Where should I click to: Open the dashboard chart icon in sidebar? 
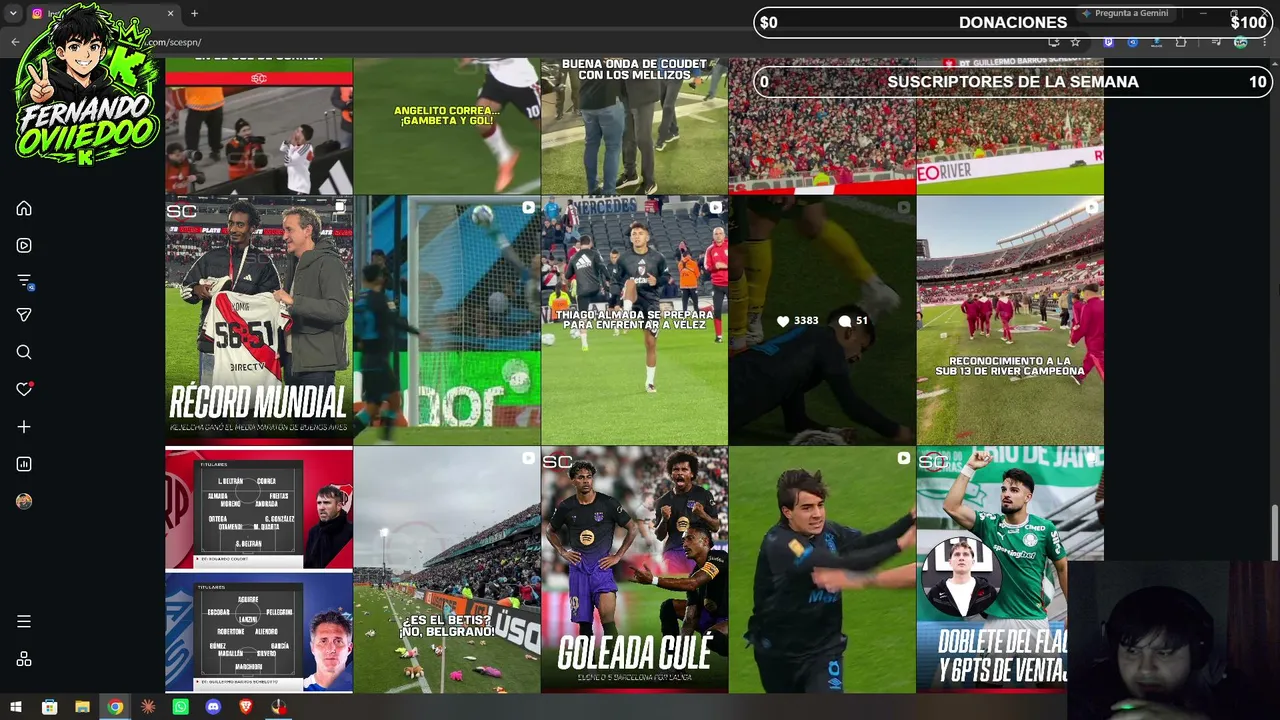[x=24, y=464]
